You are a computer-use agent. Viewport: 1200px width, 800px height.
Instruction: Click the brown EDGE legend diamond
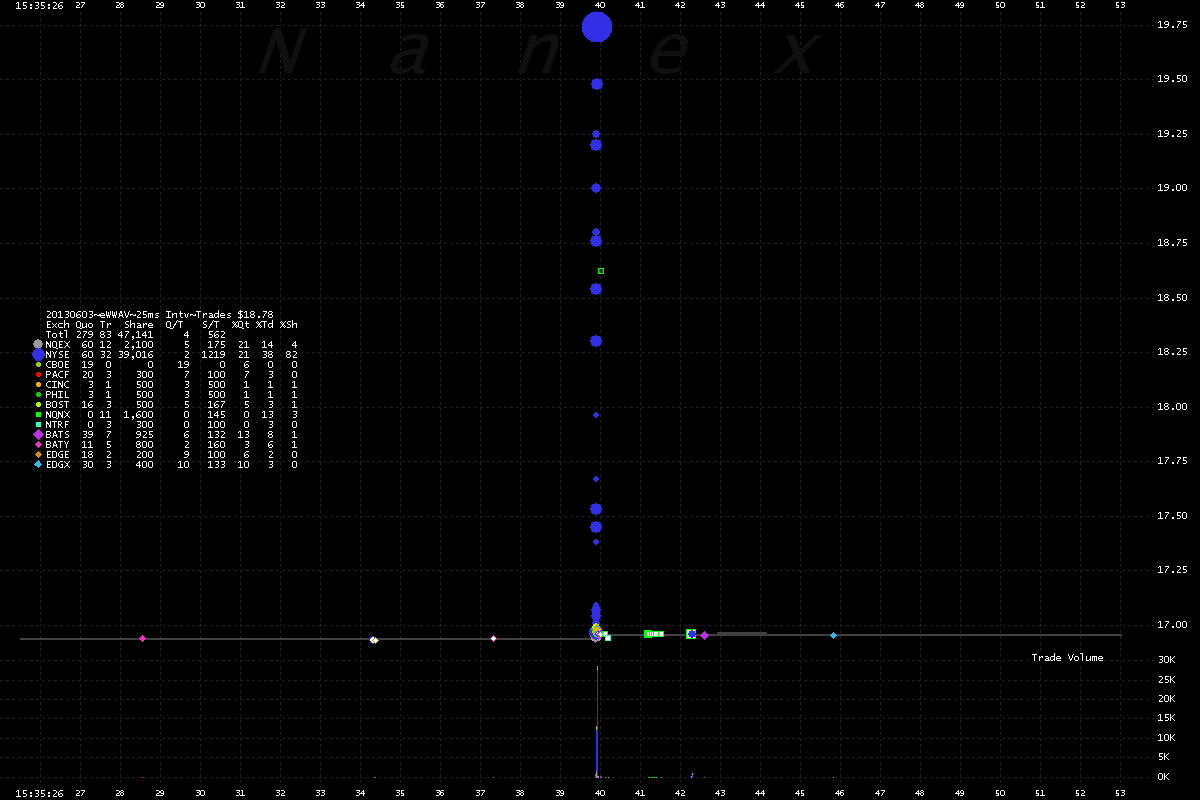coord(38,454)
